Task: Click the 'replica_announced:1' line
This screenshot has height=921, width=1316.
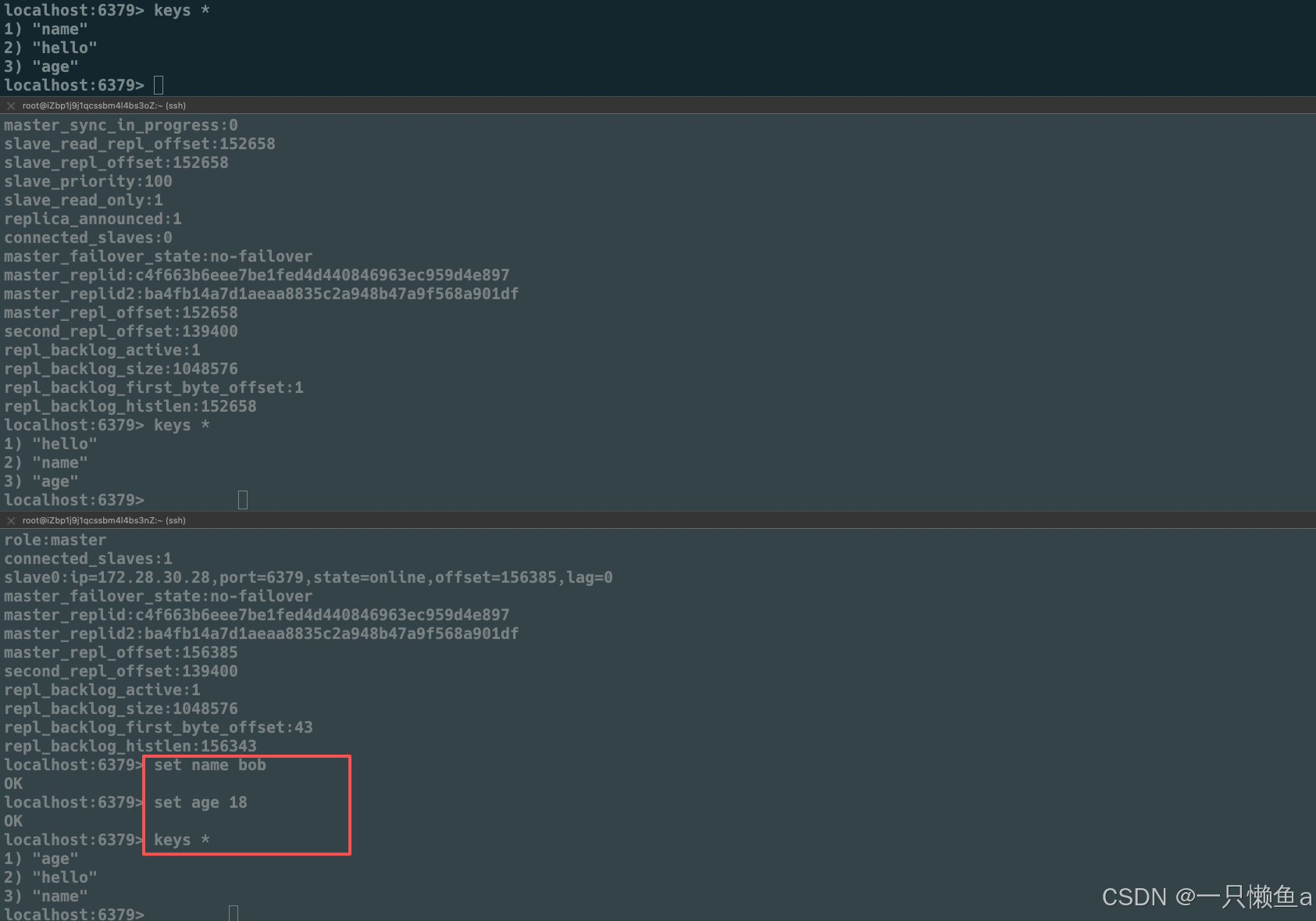Action: pyautogui.click(x=93, y=219)
